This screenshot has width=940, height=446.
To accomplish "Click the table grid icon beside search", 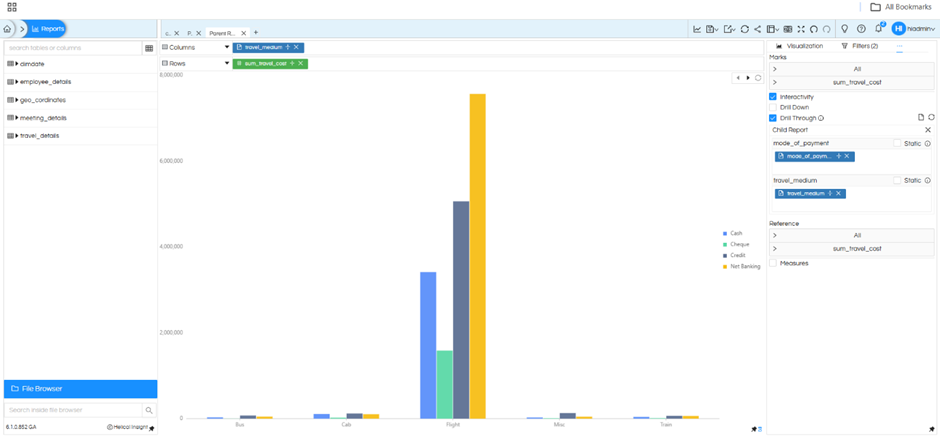I will [149, 48].
